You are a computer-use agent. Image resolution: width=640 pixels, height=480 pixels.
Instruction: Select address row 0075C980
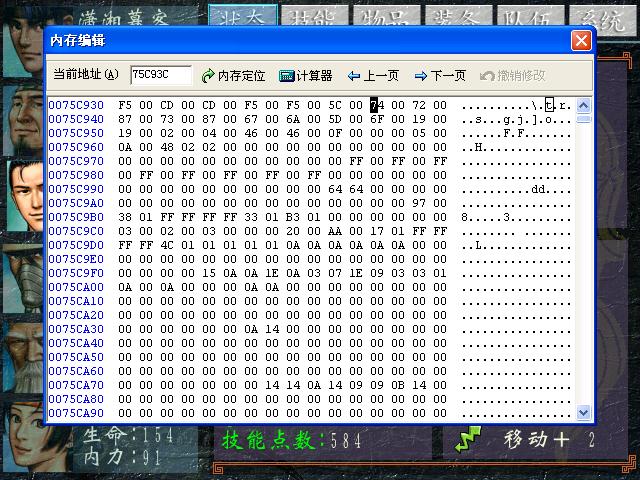click(76, 175)
